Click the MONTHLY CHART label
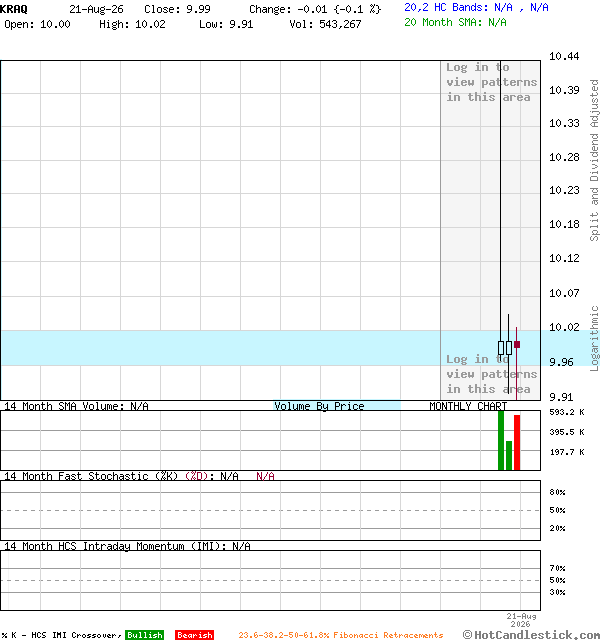Screen dimensions: 600x640 (468, 406)
